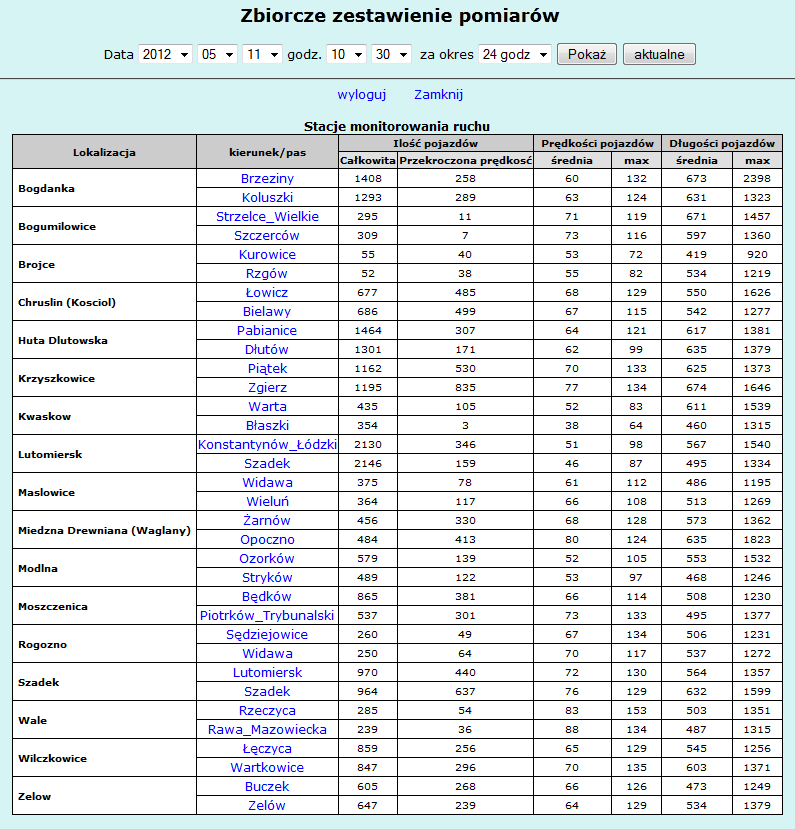795x829 pixels.
Task: Open the year dropdown showing 2012
Action: click(x=165, y=54)
